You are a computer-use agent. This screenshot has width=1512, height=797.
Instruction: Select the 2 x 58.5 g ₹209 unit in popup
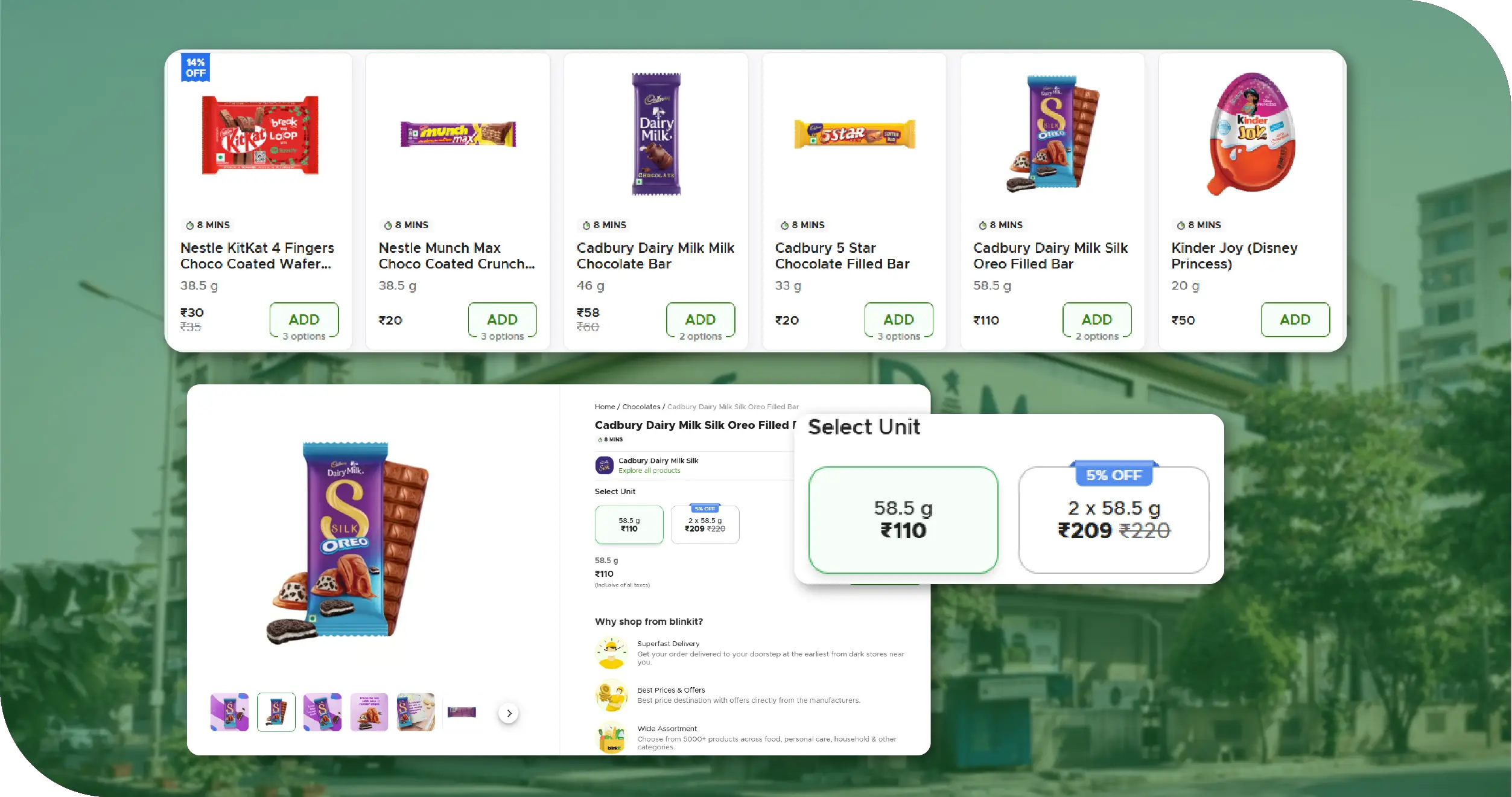click(1113, 519)
